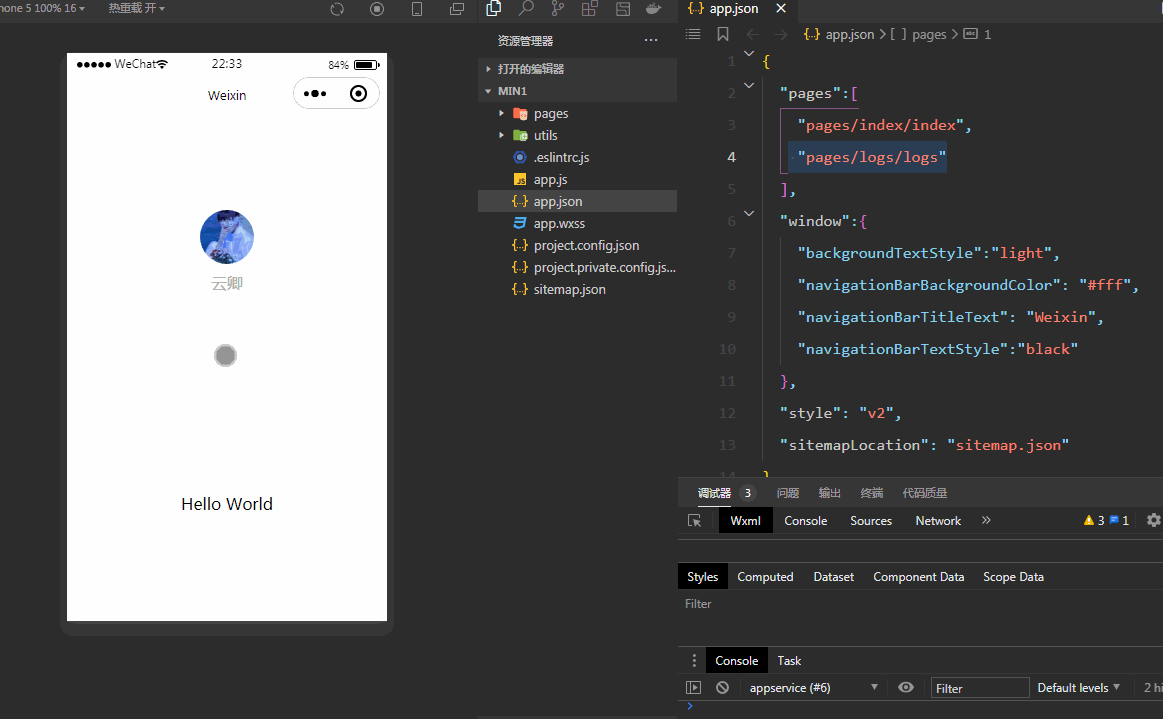Click the simulator refresh icon

(337, 9)
